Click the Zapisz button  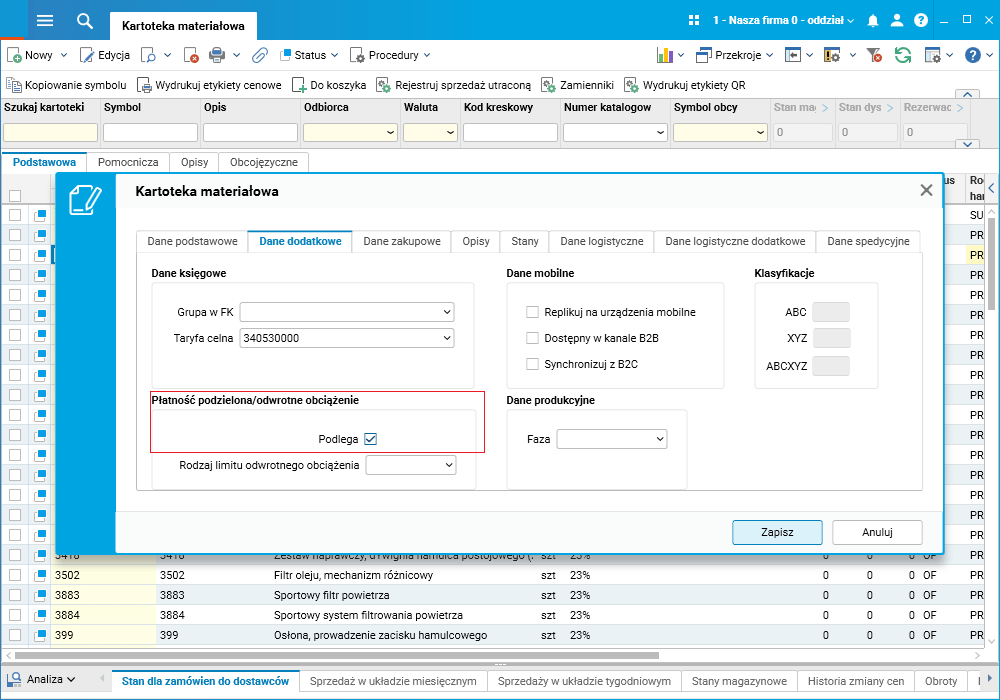(777, 532)
